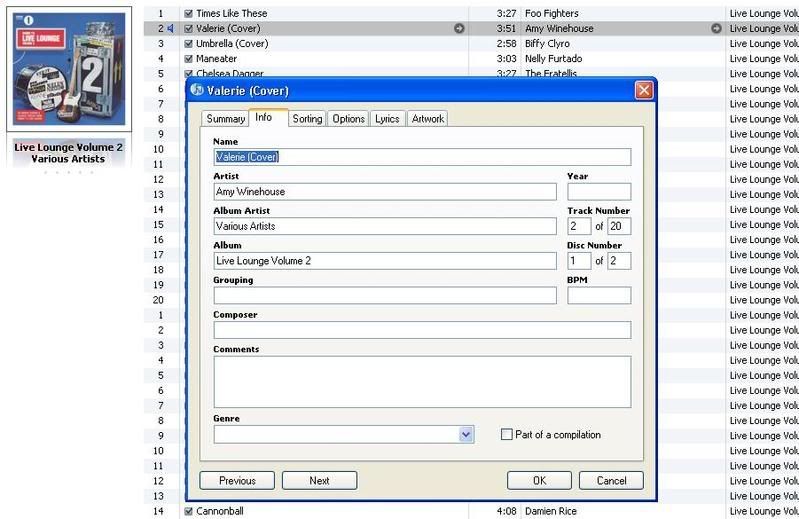This screenshot has height=519, width=799.
Task: Uncheck the Umbrella (Cover) checkbox
Action: 189,44
